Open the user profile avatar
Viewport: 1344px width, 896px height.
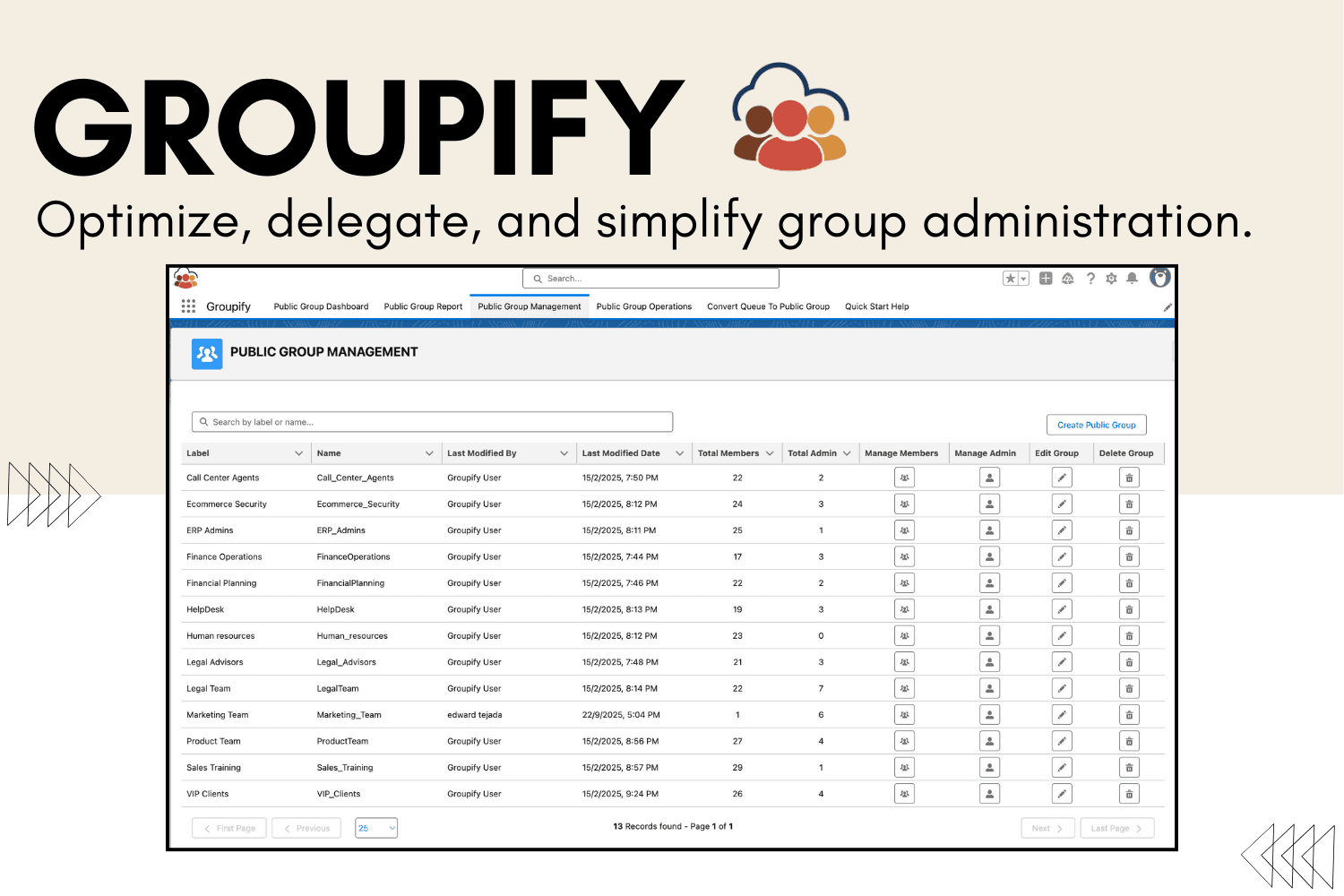tap(1160, 278)
